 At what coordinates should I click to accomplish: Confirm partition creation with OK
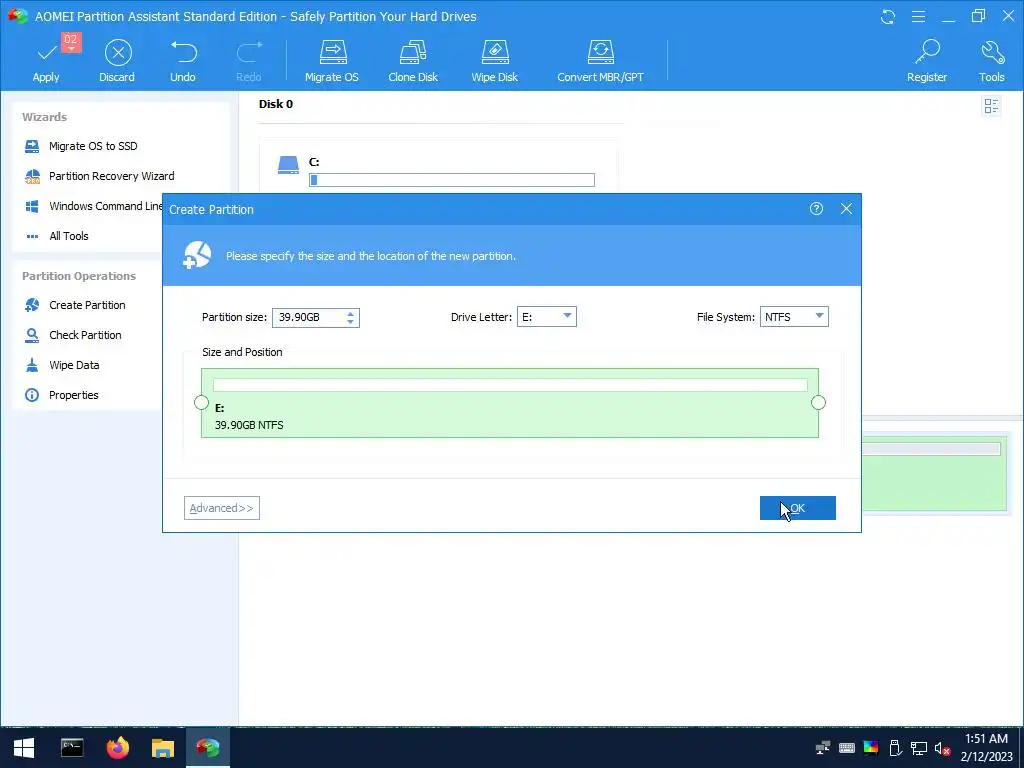(x=797, y=508)
